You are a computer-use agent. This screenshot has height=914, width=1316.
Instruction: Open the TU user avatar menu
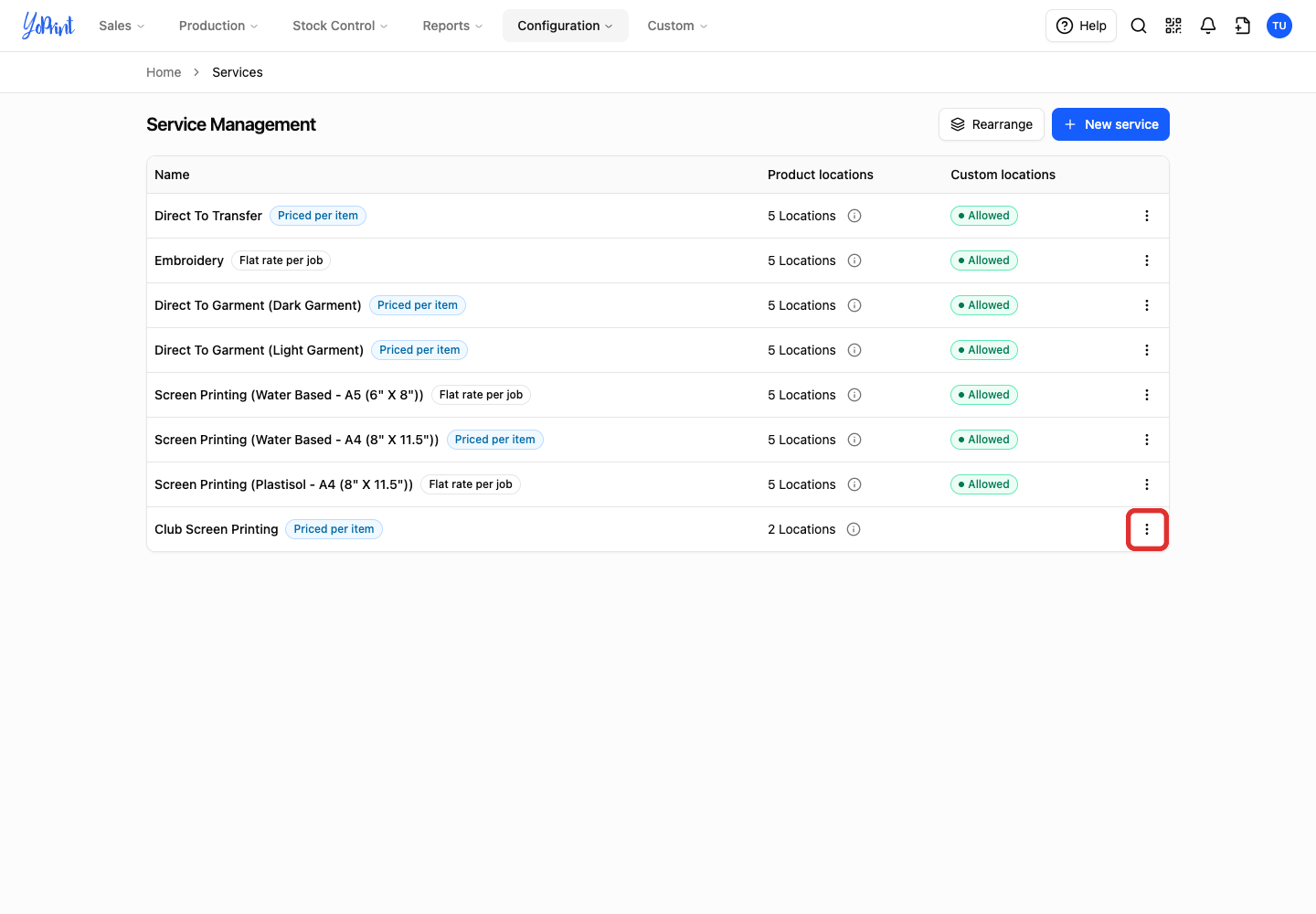1279,26
